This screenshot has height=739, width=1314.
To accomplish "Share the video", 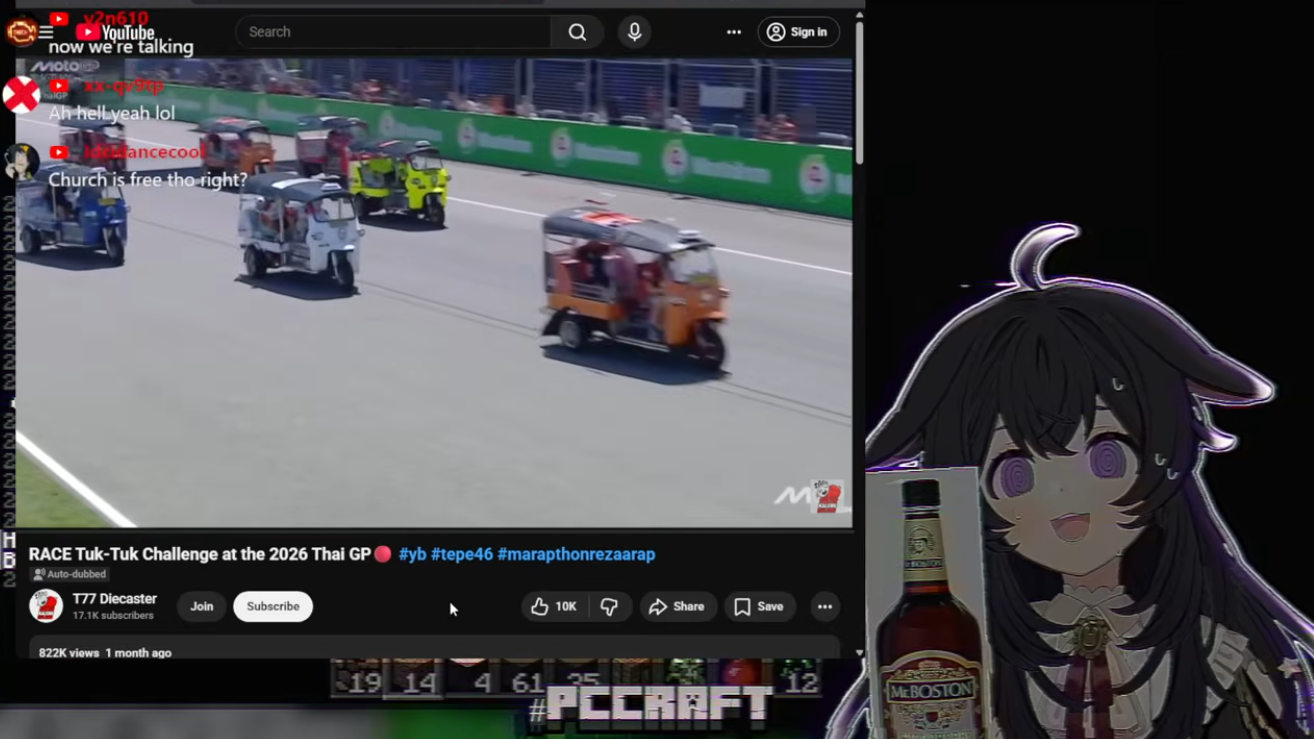I will click(677, 607).
